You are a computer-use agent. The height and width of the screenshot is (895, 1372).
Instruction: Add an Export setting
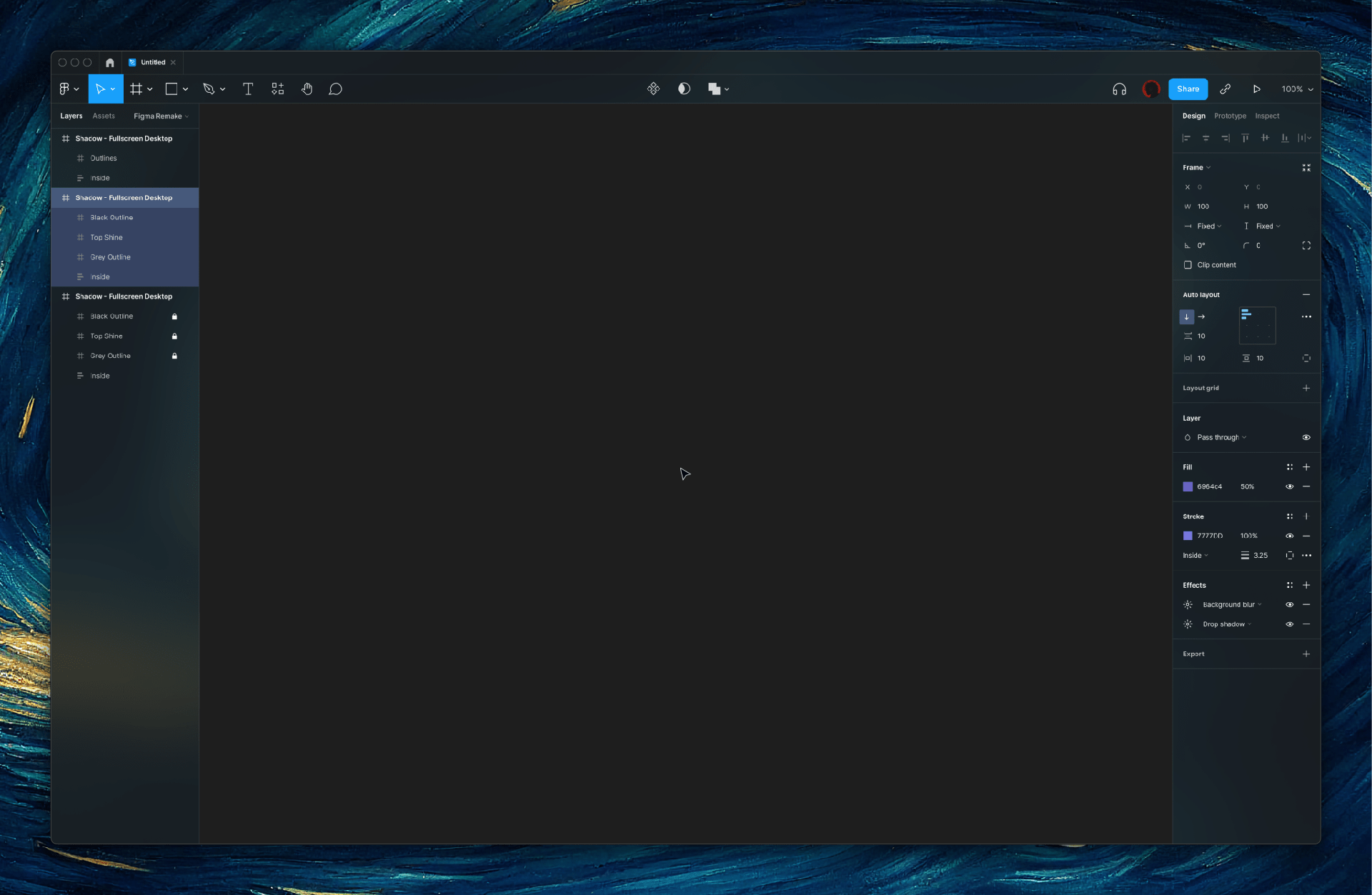coord(1306,654)
